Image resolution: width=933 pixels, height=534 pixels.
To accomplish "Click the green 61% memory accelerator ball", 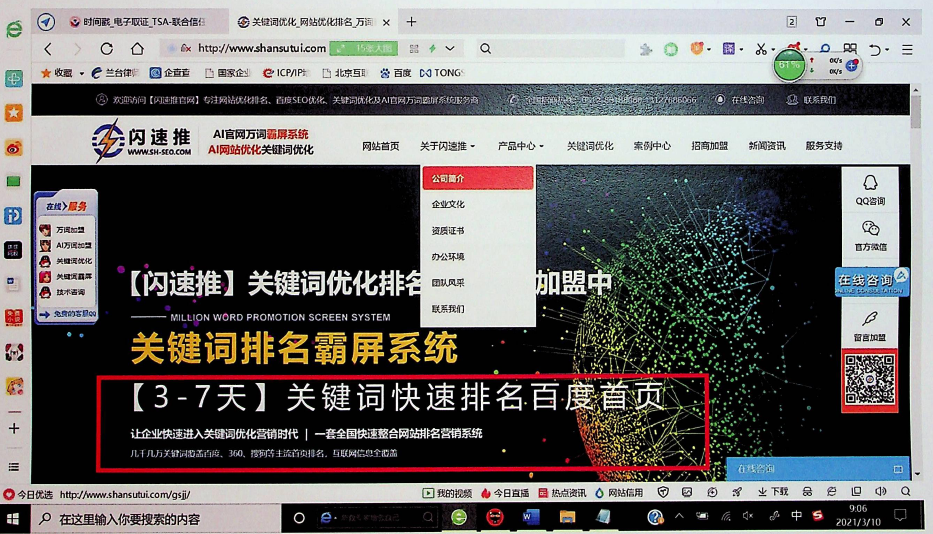I will pos(789,65).
